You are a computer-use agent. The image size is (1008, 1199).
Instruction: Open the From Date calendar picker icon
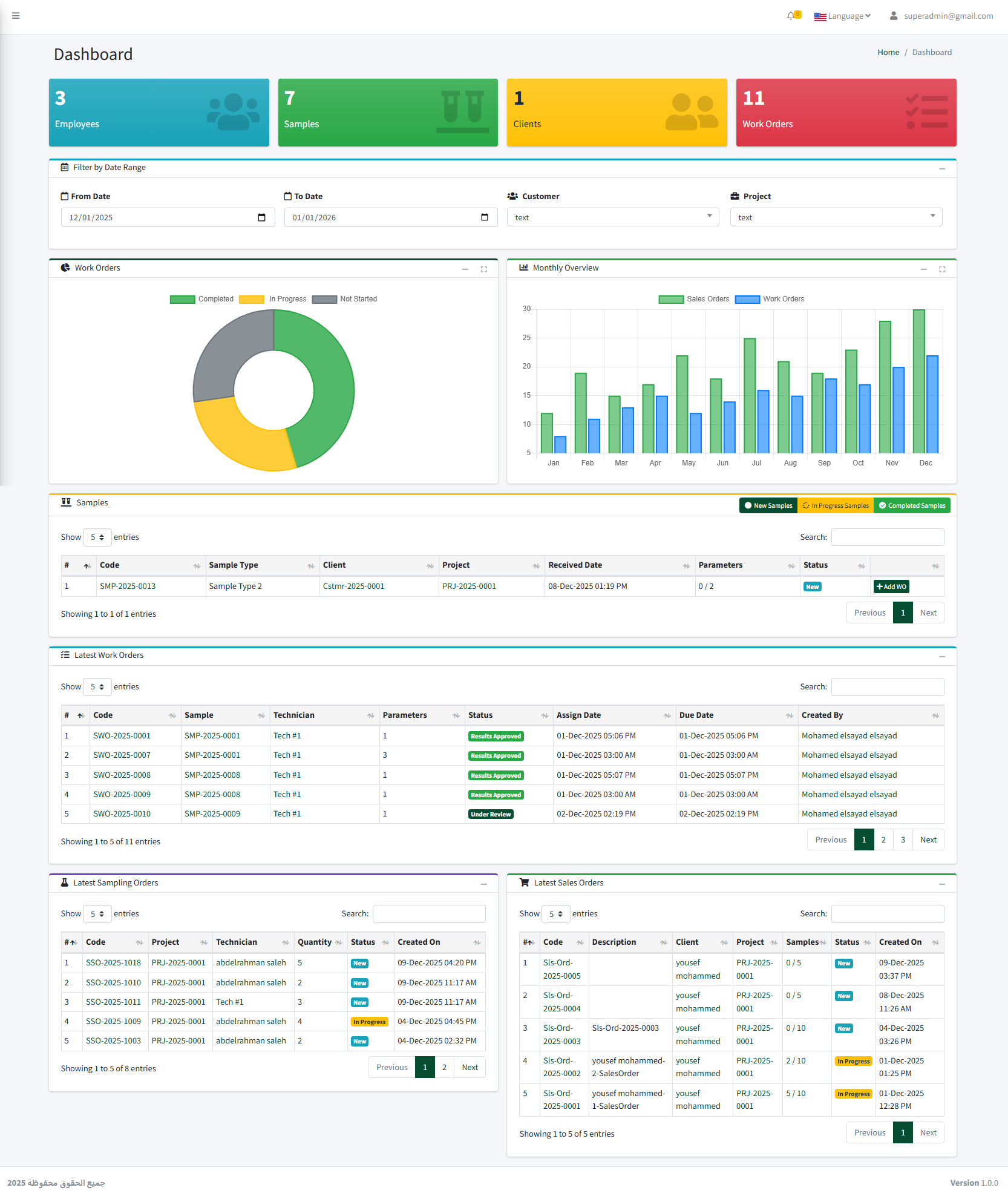pos(261,217)
